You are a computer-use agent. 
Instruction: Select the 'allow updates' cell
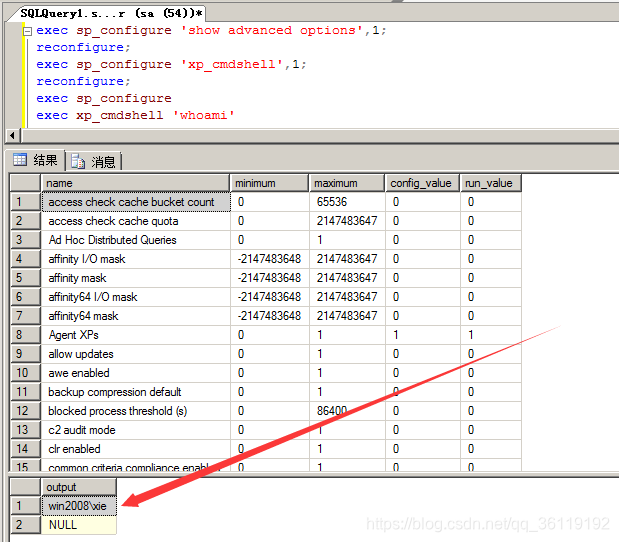136,354
